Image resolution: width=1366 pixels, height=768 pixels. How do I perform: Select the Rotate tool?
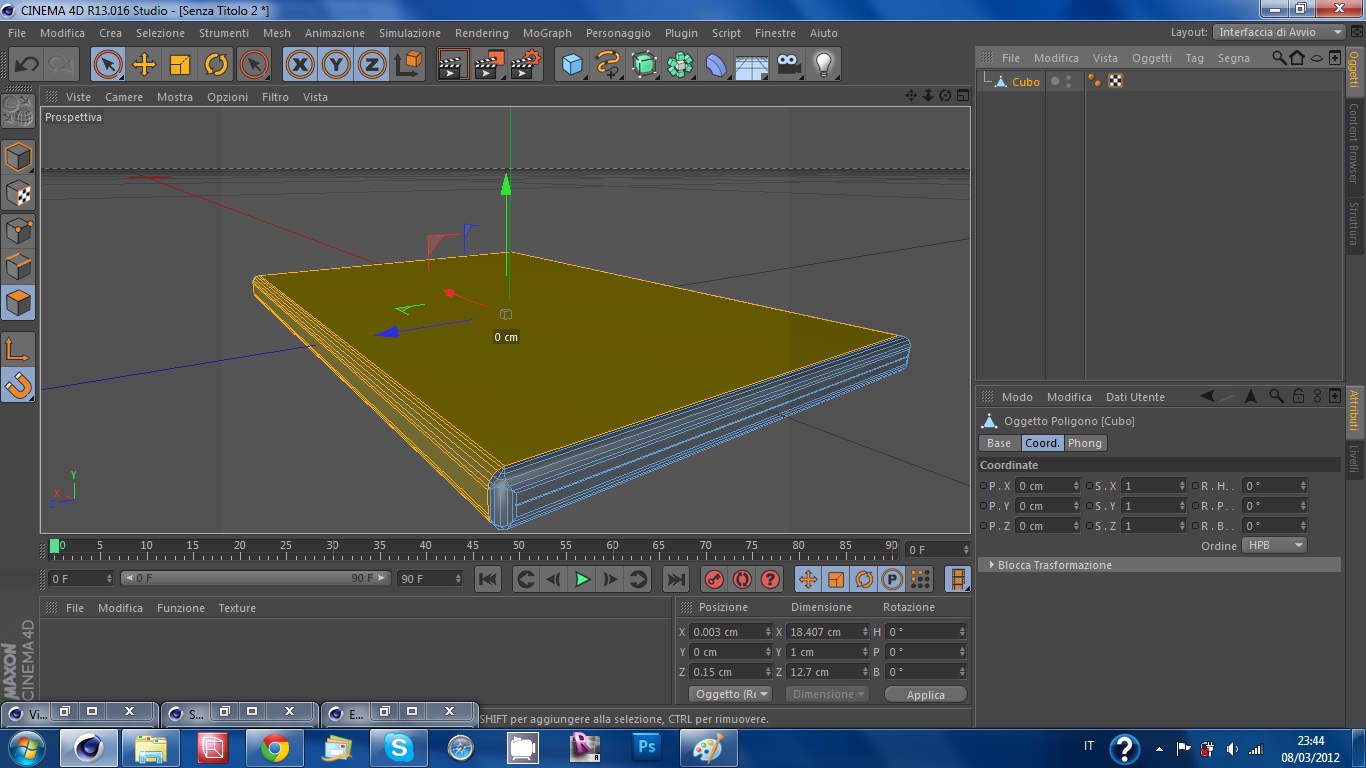216,65
